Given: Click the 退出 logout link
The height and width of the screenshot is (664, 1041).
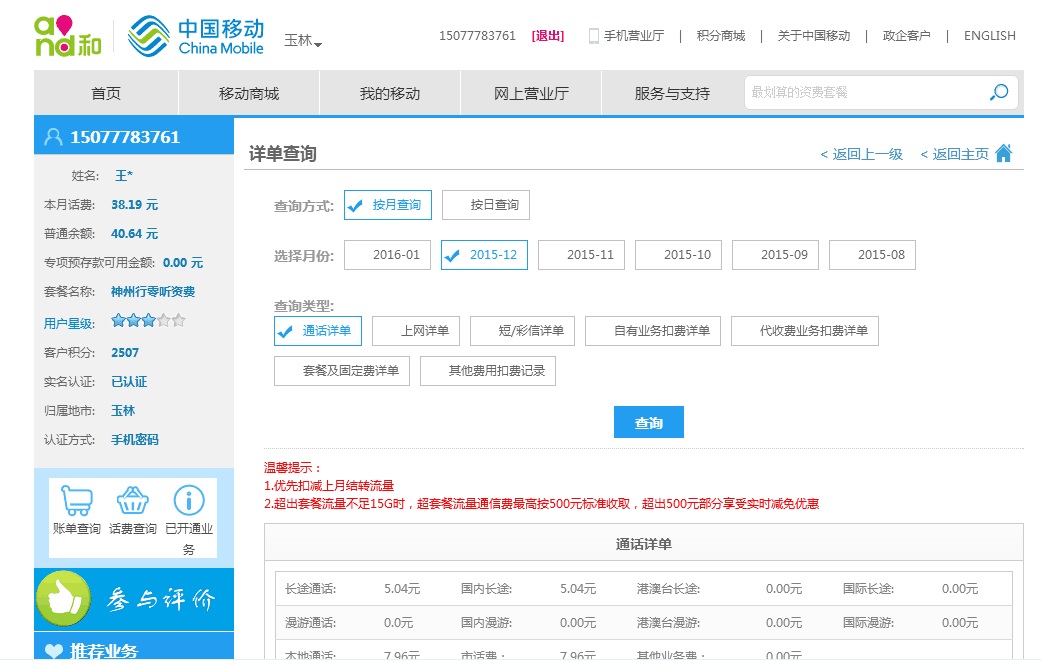Looking at the screenshot, I should click(x=548, y=36).
